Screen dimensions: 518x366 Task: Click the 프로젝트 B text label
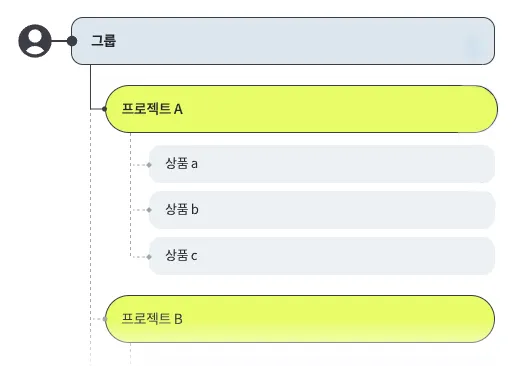(152, 319)
